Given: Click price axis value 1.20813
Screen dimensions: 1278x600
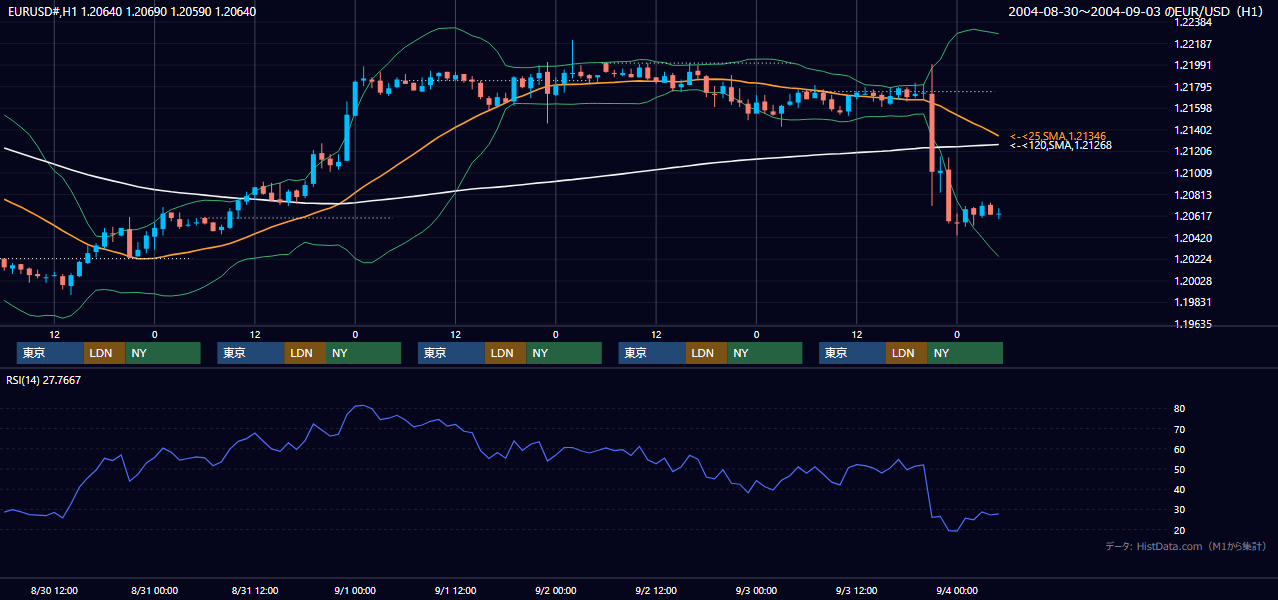Looking at the screenshot, I should click(x=1194, y=195).
